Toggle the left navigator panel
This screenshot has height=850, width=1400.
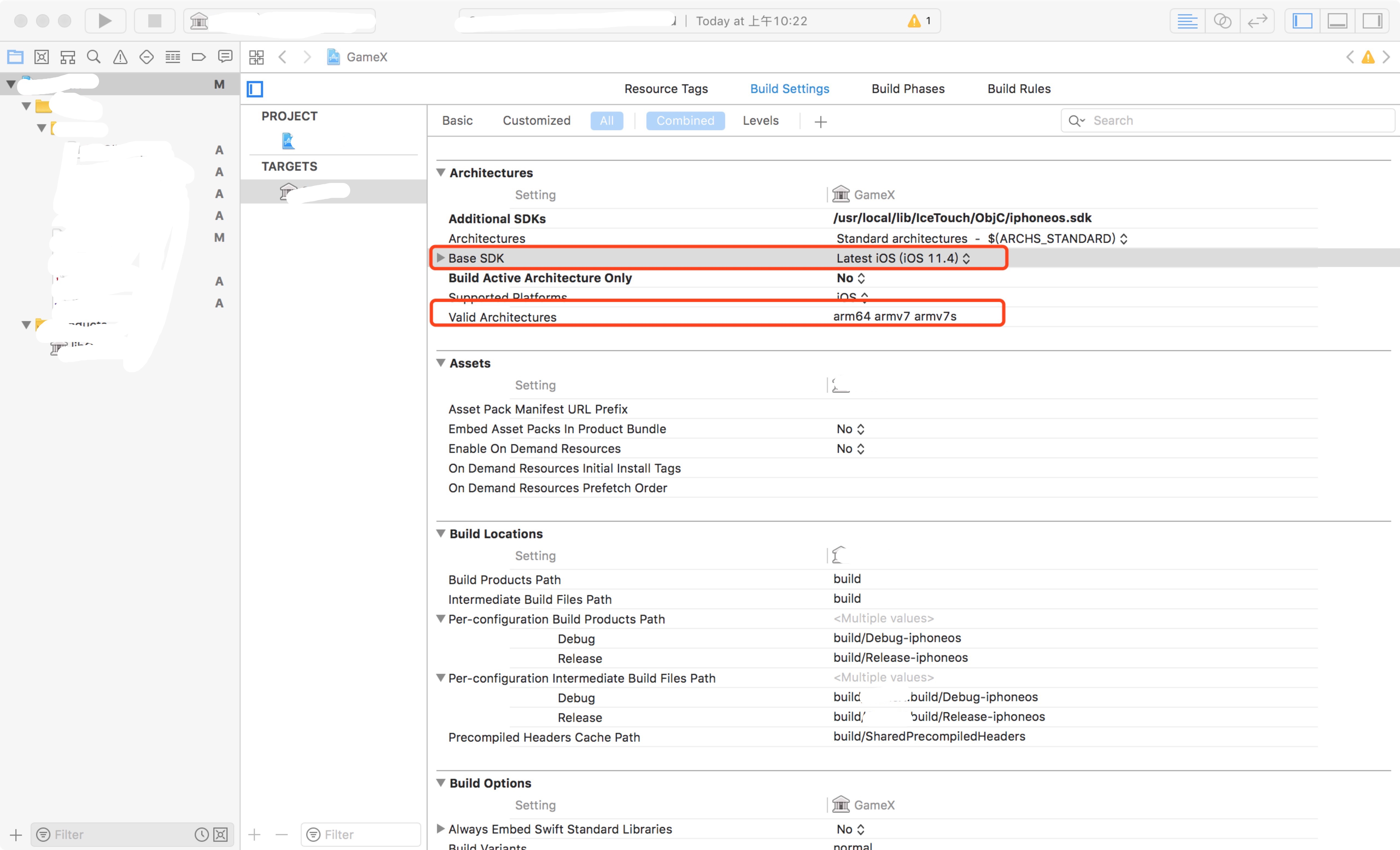point(1302,21)
